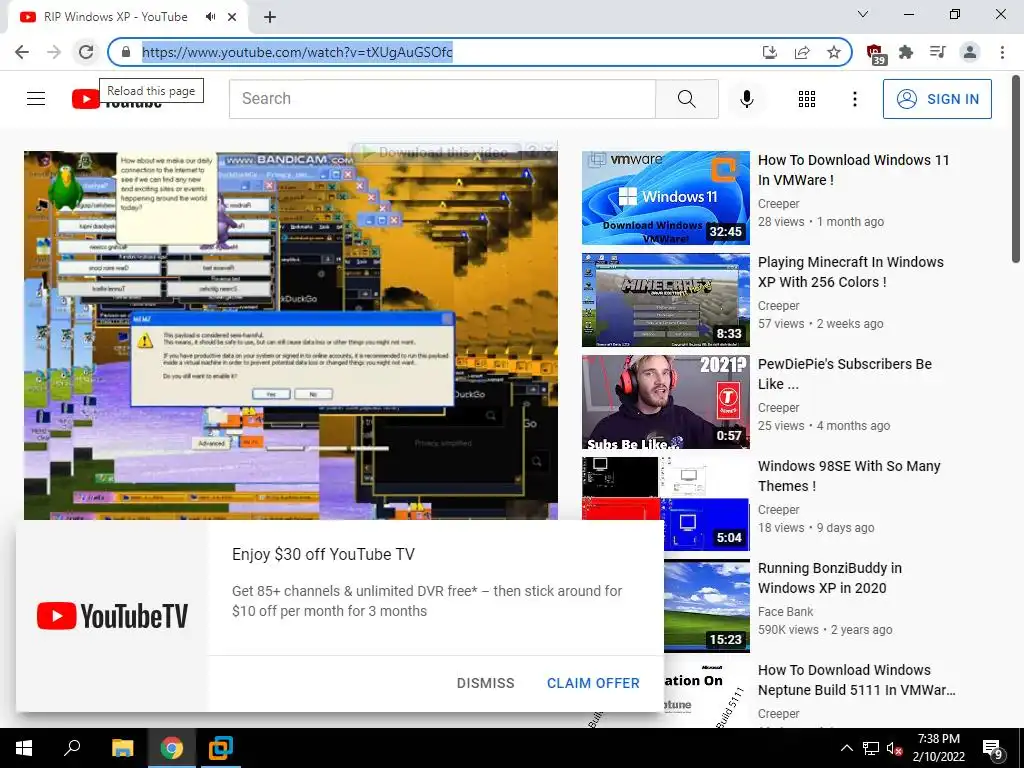The image size is (1024, 768).
Task: Open network status tray icon
Action: coord(871,748)
